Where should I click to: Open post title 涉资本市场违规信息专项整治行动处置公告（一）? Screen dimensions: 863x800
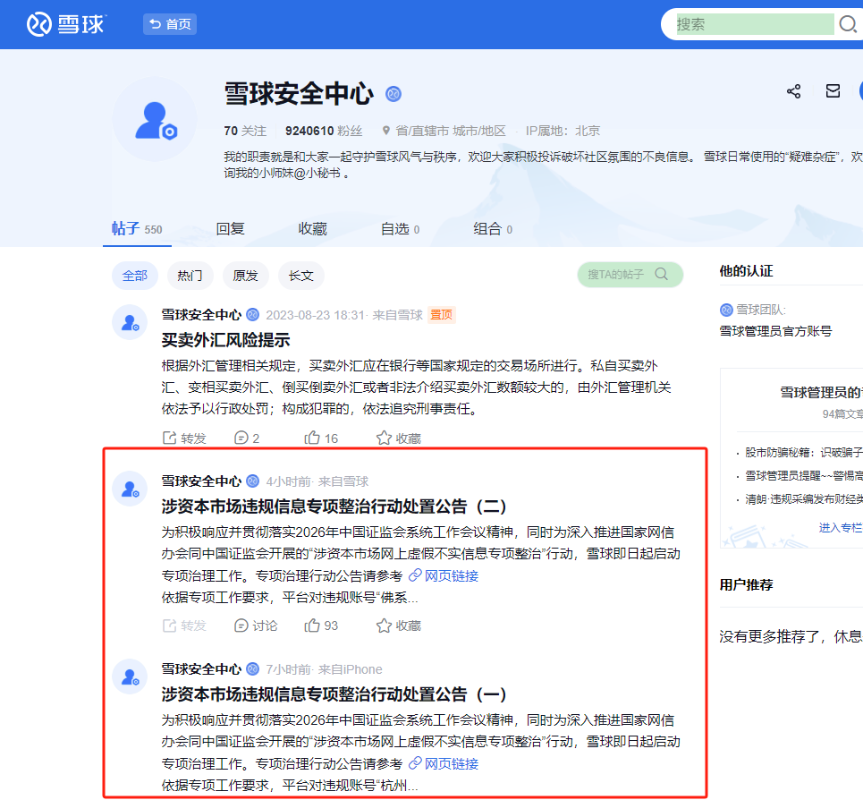(335, 694)
